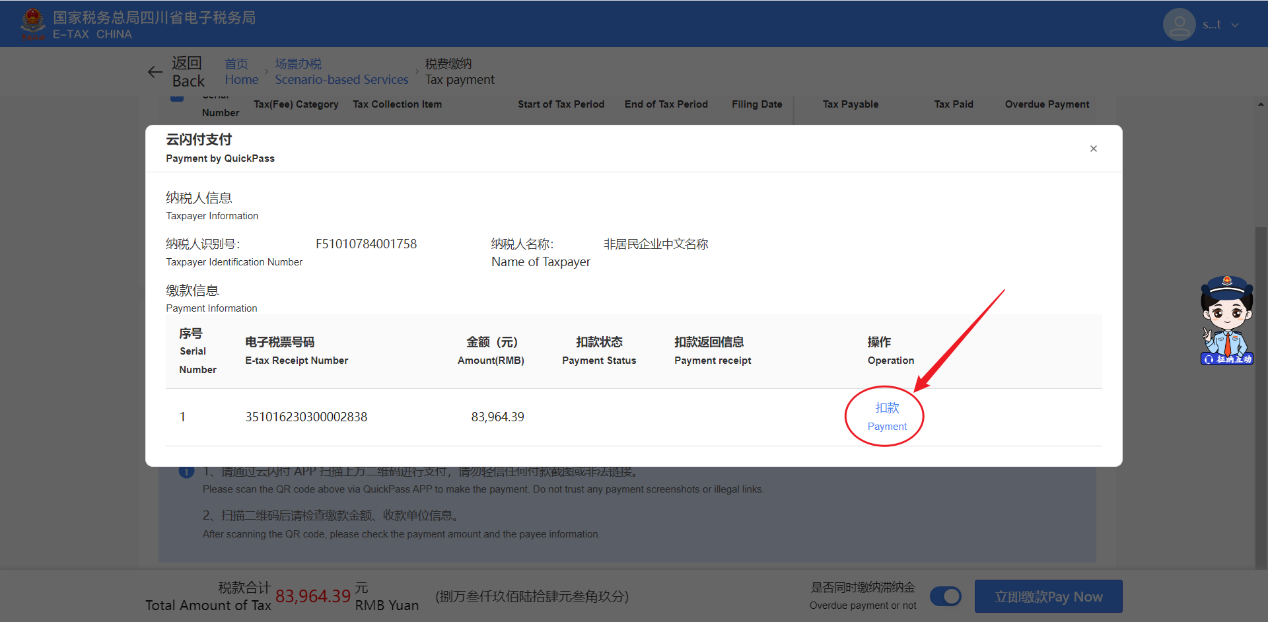
Task: Open the user avatar profile icon
Action: (1181, 25)
